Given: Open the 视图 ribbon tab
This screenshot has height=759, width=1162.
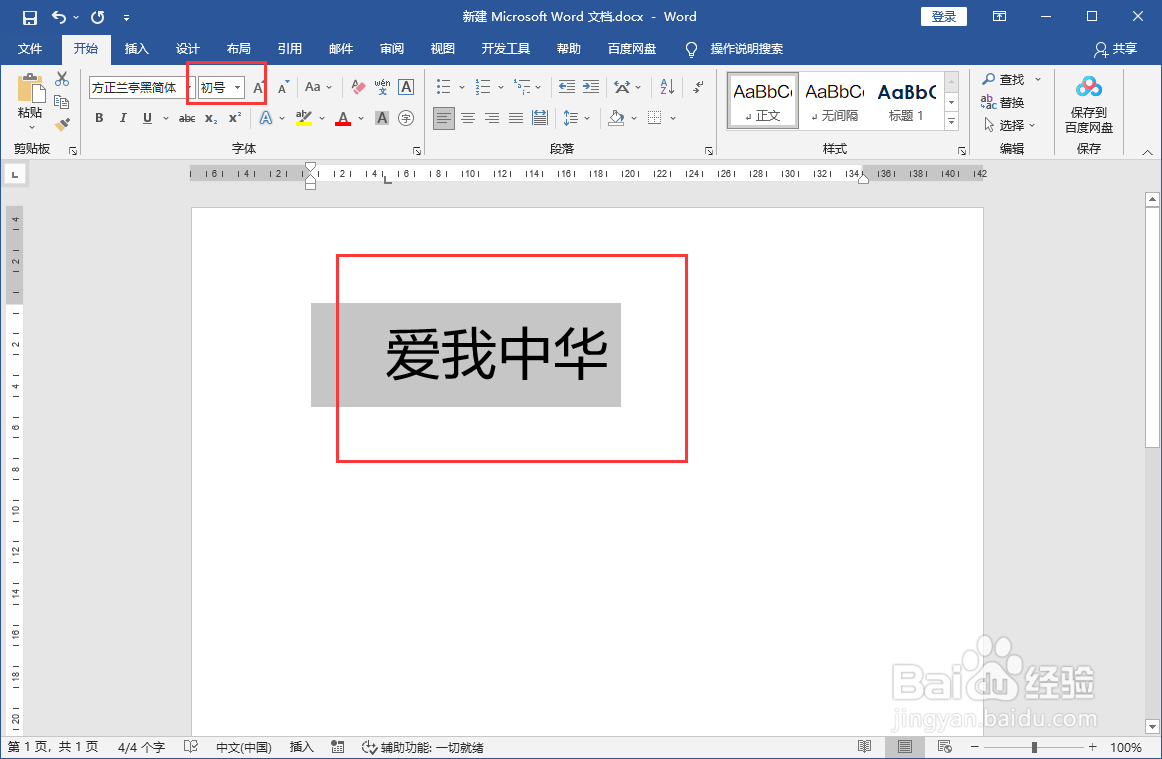Looking at the screenshot, I should (442, 48).
